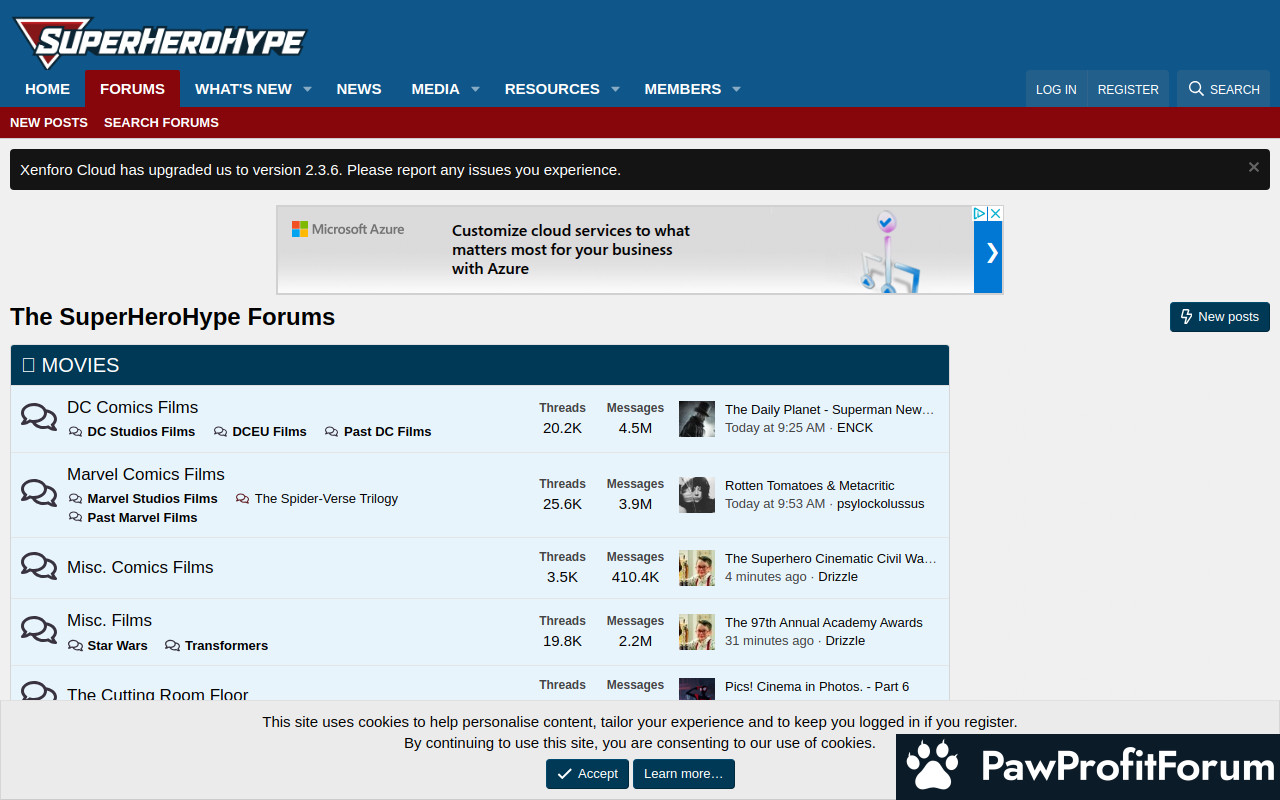The height and width of the screenshot is (800, 1280).
Task: Open Past Marvel Films subforum
Action: [142, 518]
